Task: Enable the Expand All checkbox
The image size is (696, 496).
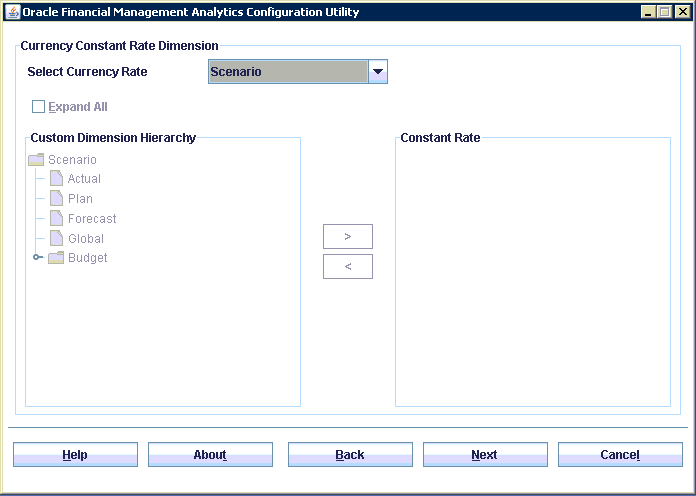Action: [38, 107]
